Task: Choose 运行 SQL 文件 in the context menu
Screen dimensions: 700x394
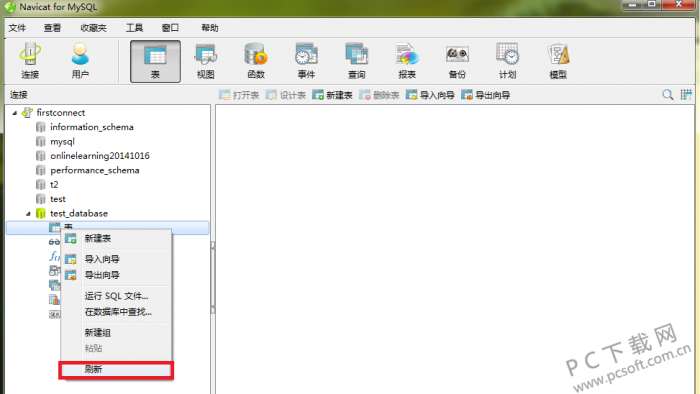Action: pos(116,296)
